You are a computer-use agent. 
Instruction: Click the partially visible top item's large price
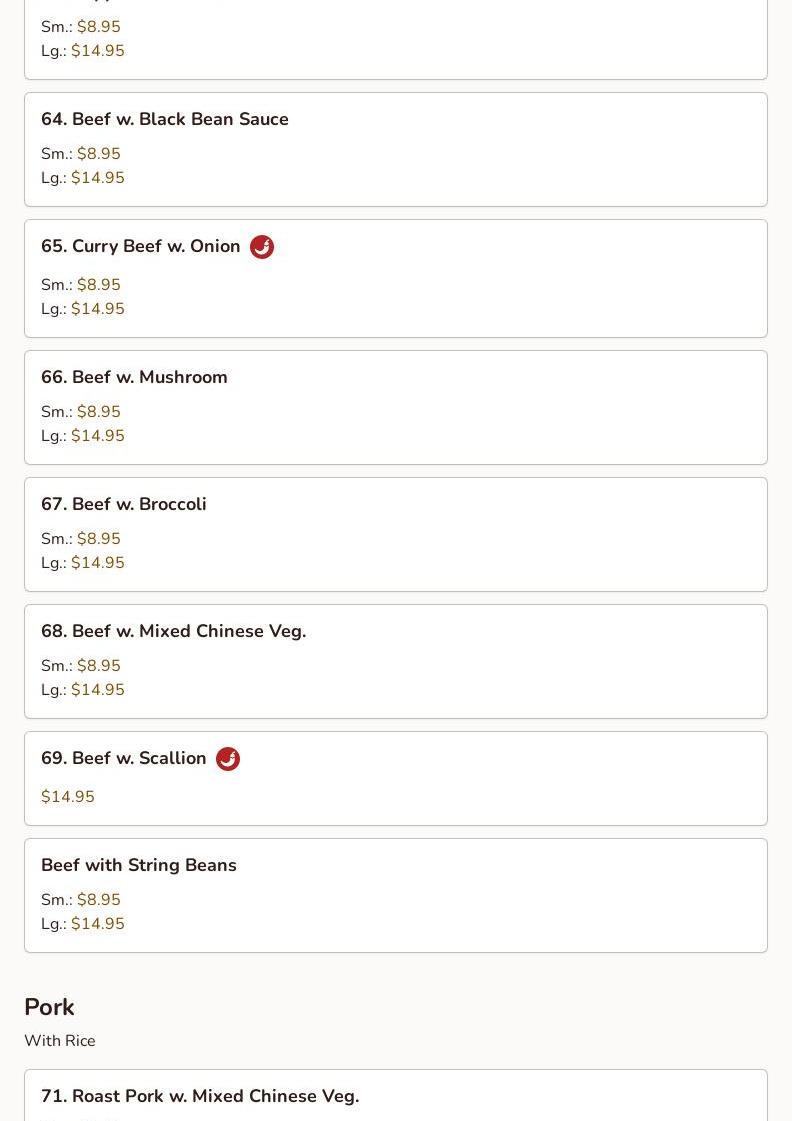click(x=83, y=51)
